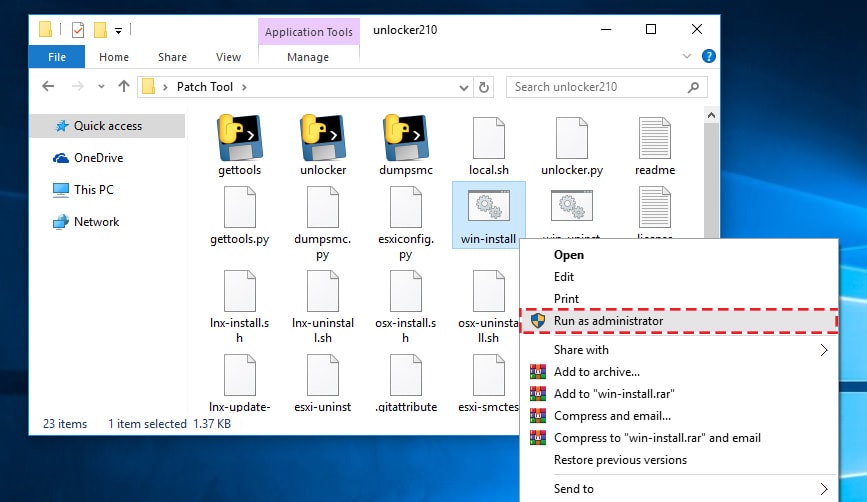Expand the address bar history dropdown

tap(464, 88)
